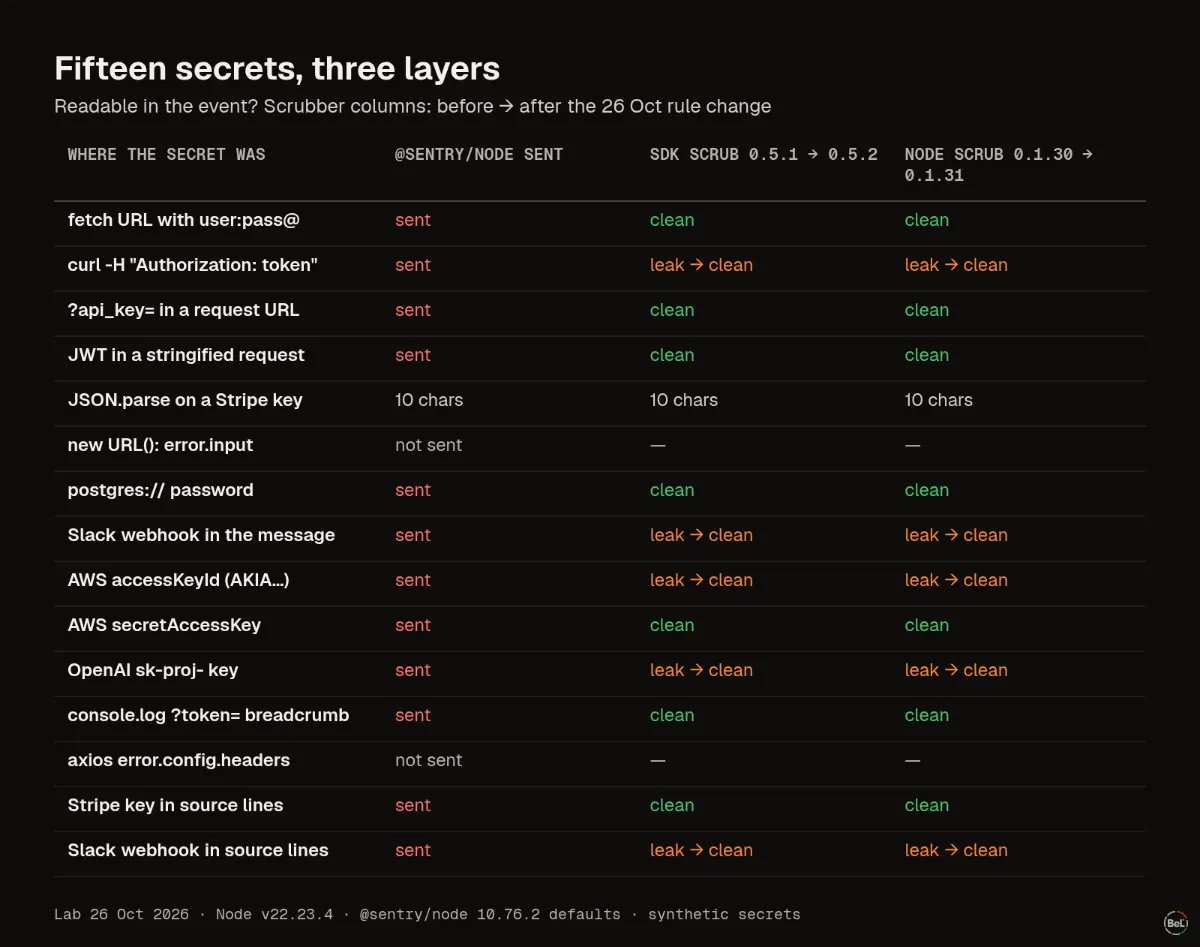The width and height of the screenshot is (1200, 947).
Task: Click Node "leak → clean" in Slack source lines row
Action: pyautogui.click(x=956, y=850)
